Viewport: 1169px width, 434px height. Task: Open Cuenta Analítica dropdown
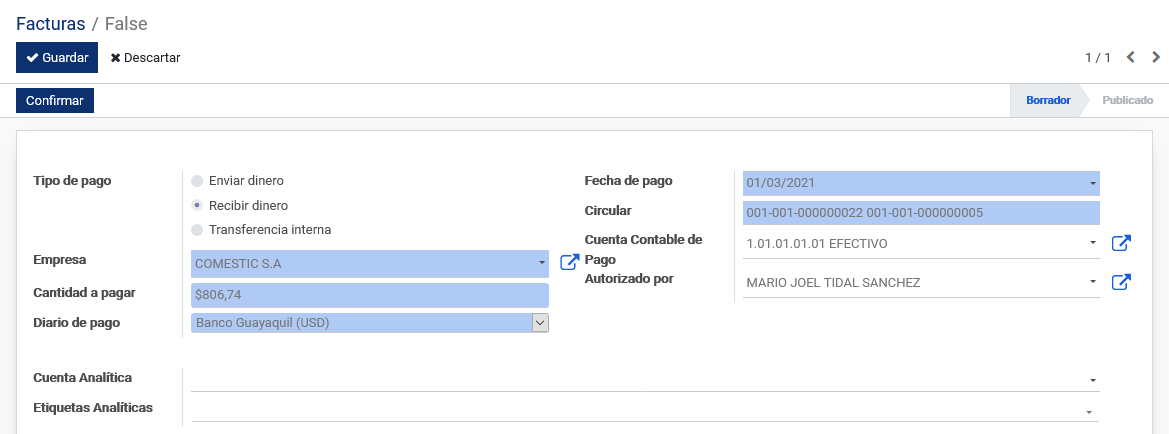[x=1092, y=380]
